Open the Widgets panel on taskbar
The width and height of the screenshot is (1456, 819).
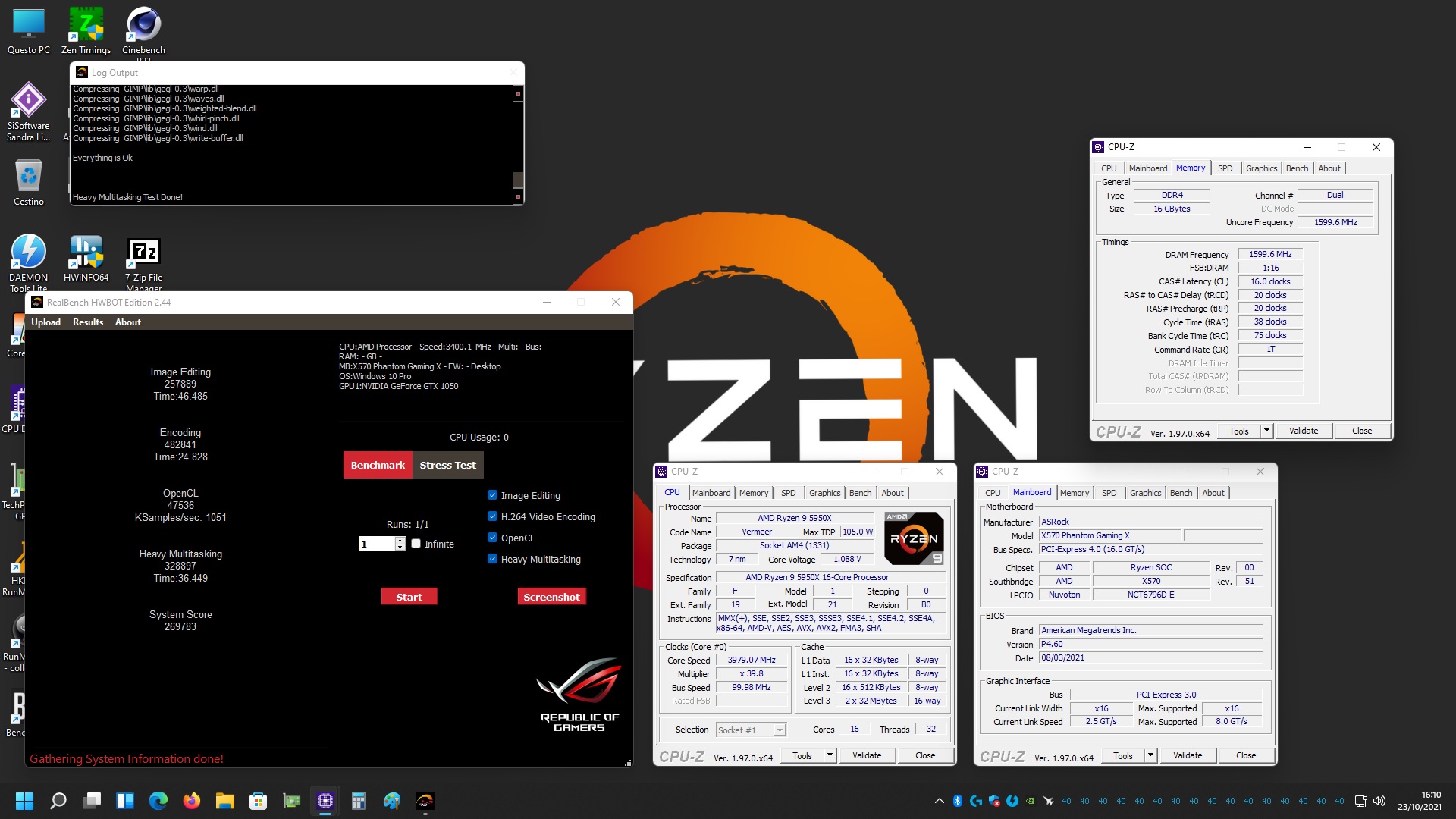click(125, 801)
